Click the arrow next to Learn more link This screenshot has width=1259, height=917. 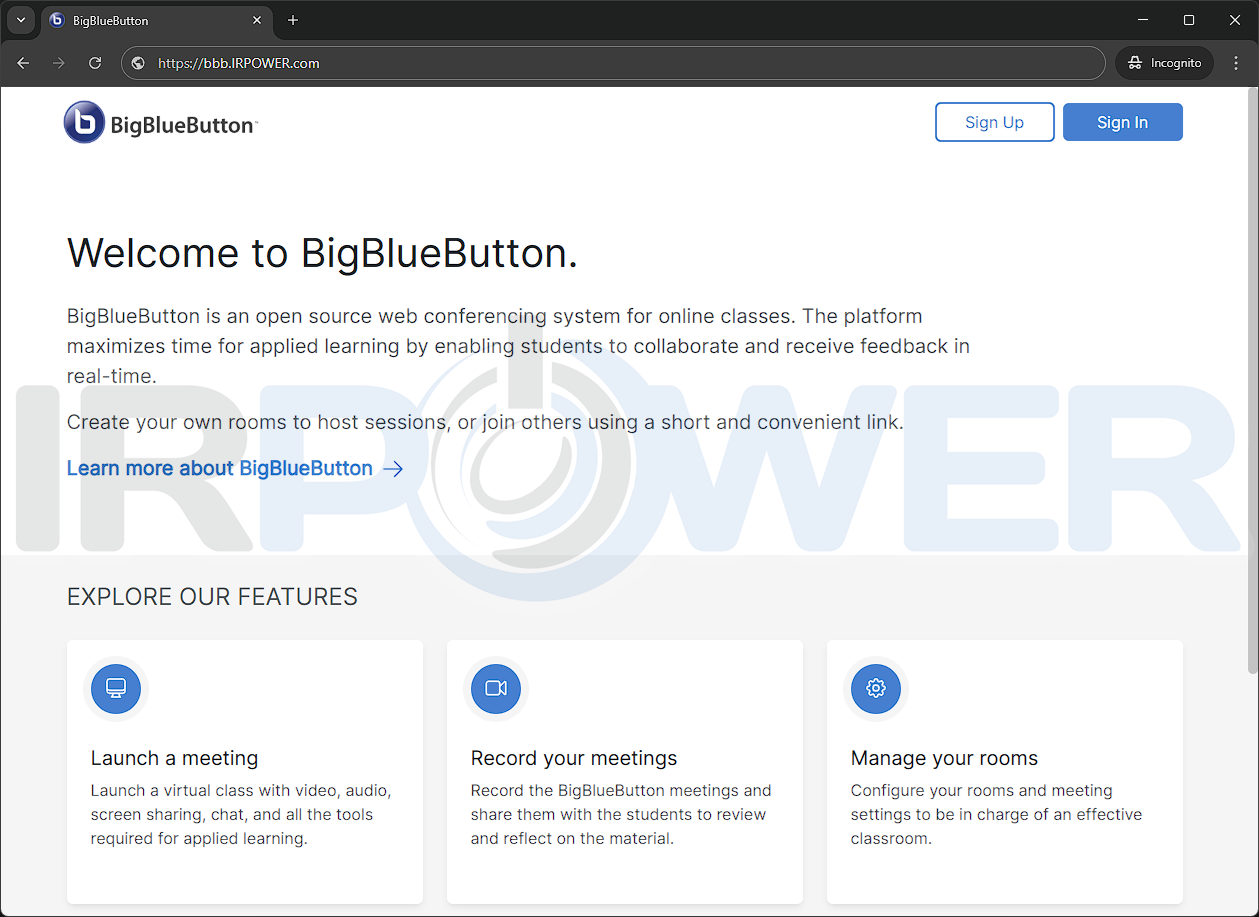click(x=392, y=468)
